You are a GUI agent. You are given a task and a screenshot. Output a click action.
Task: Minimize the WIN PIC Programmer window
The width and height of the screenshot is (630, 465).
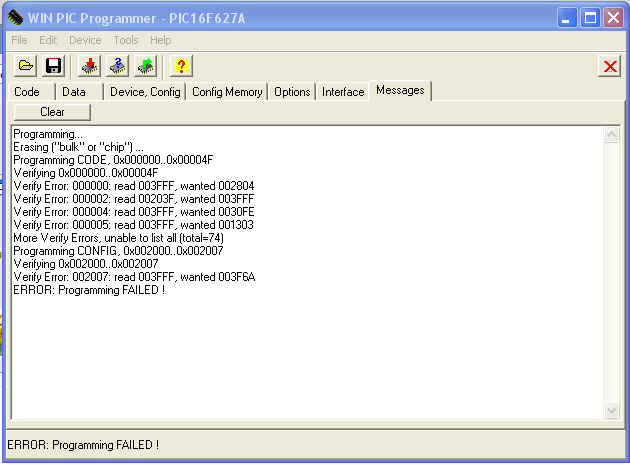567,18
